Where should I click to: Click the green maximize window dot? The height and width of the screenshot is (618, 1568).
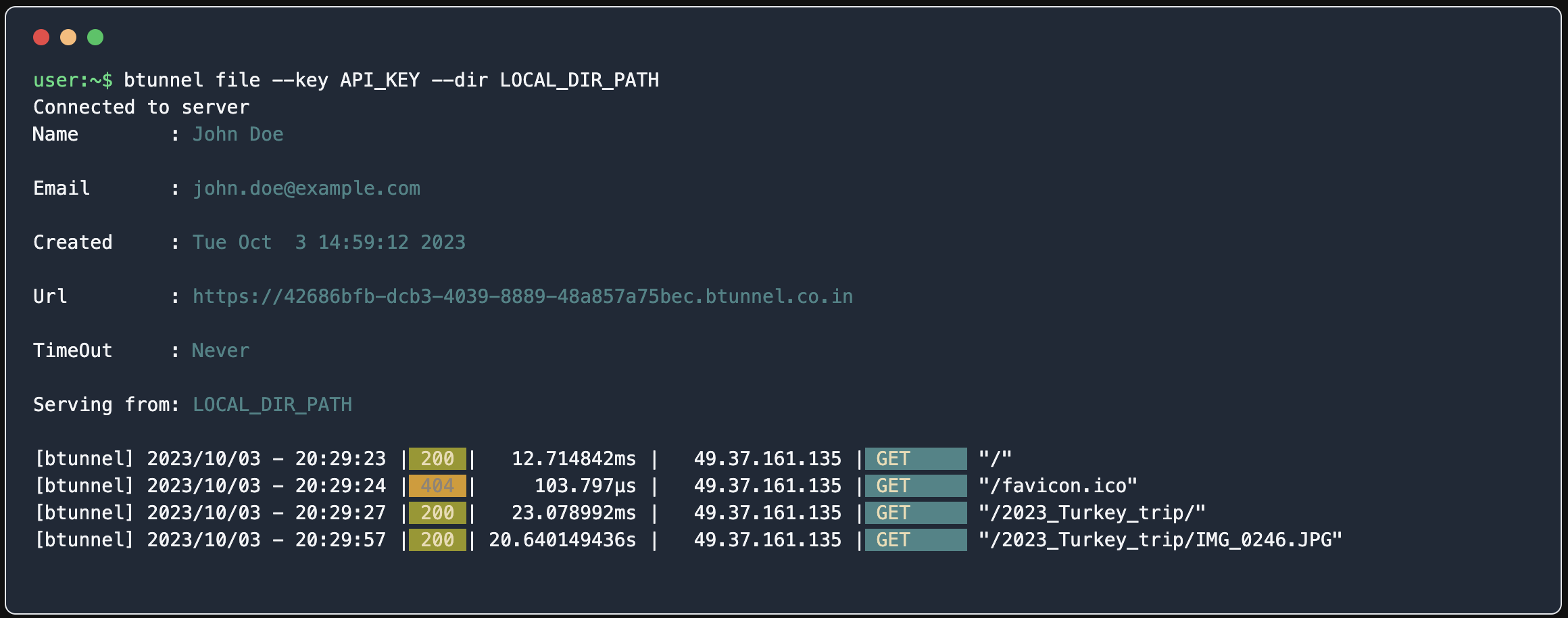(95, 37)
